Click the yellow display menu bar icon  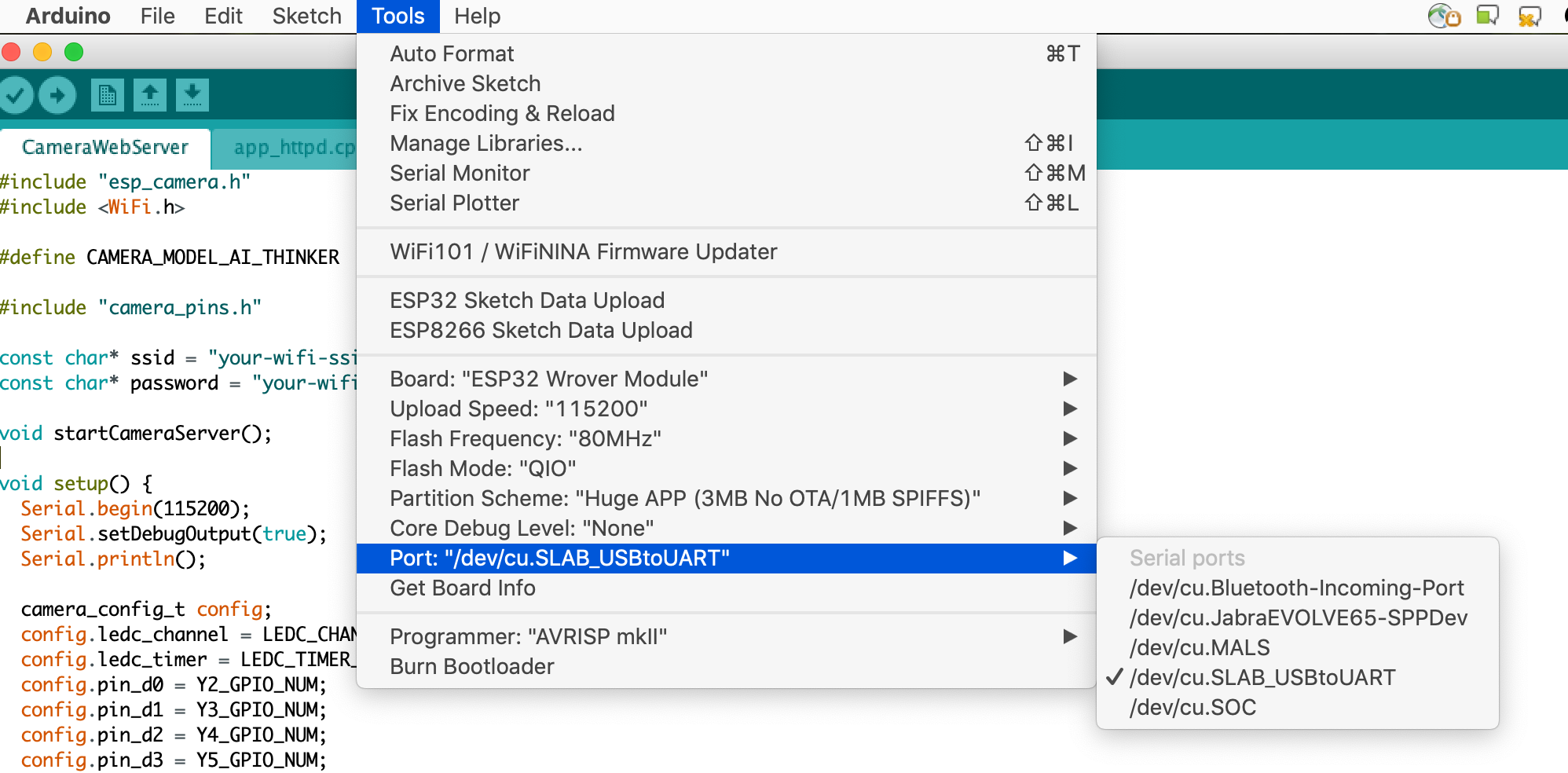pos(1530,16)
